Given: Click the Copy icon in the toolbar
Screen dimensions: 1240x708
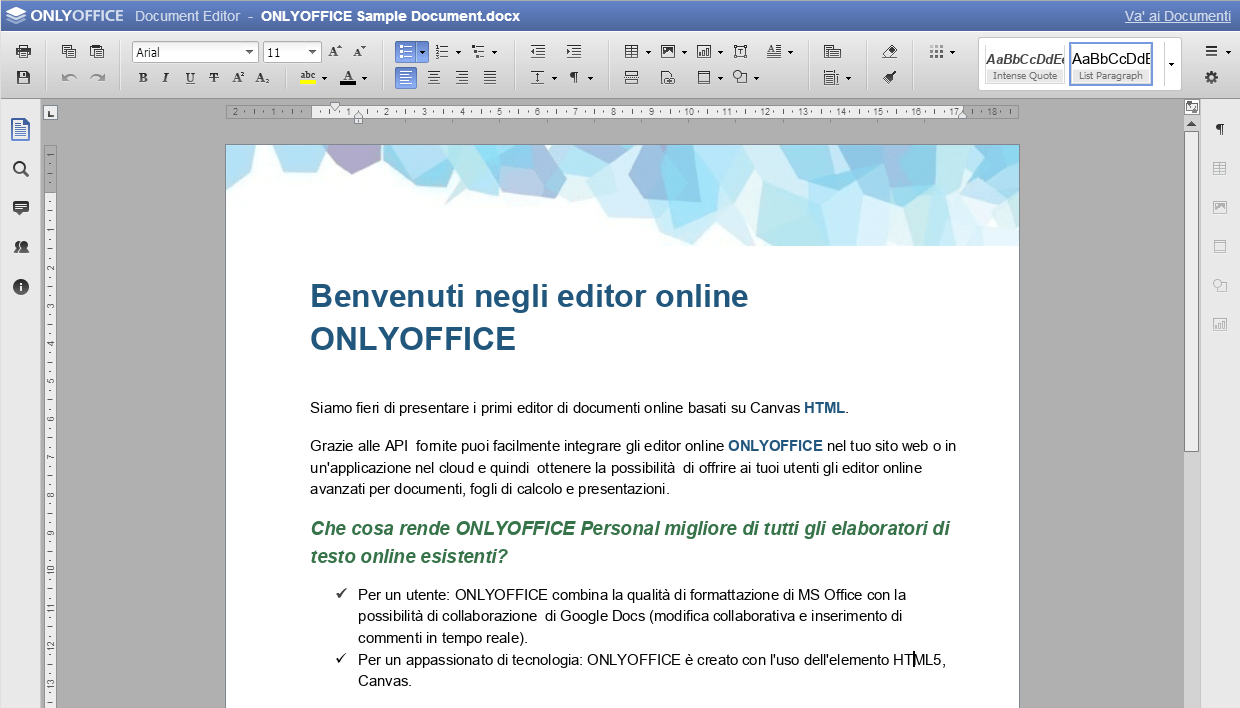Looking at the screenshot, I should pos(69,52).
